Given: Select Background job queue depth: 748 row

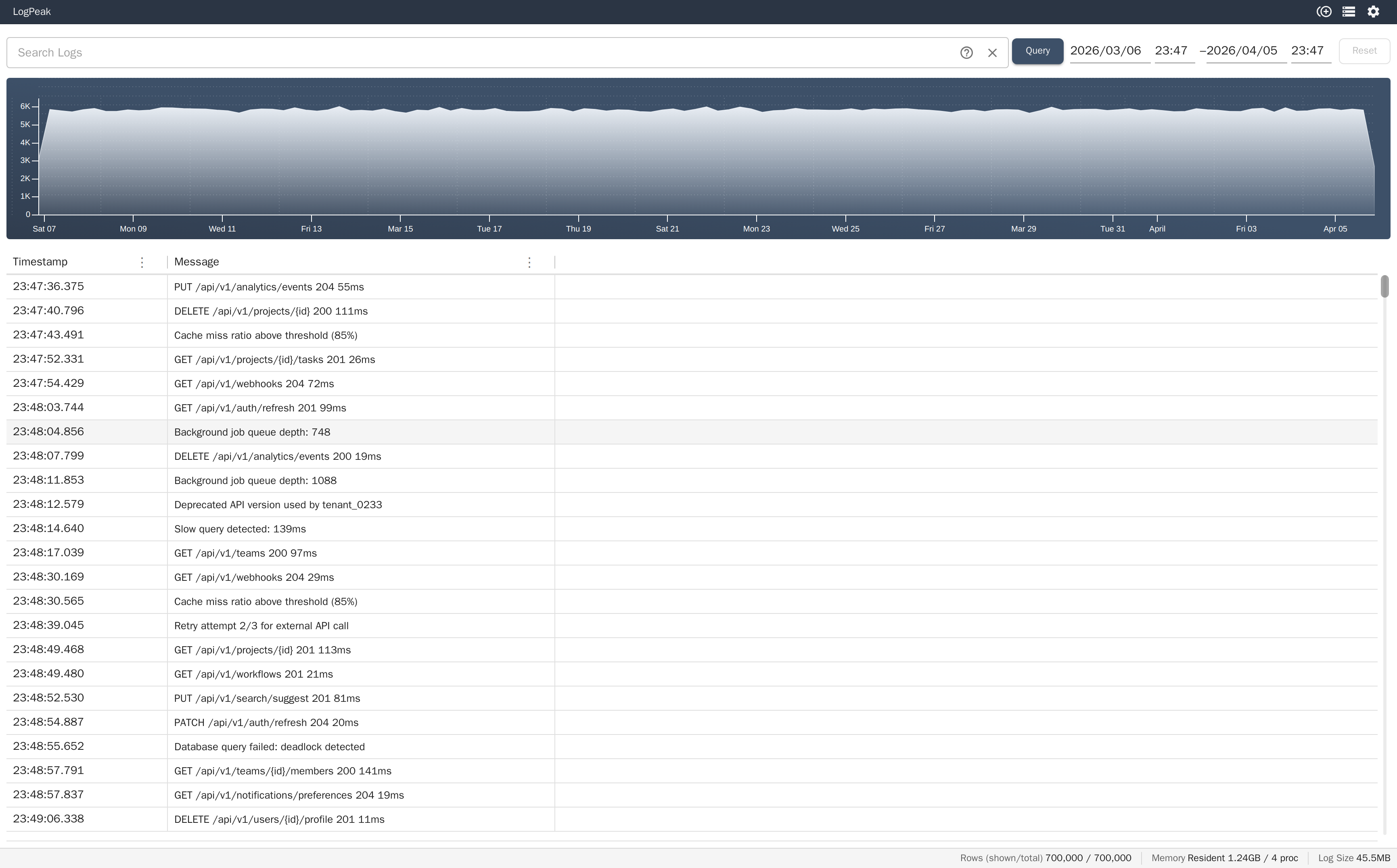Looking at the screenshot, I should pyautogui.click(x=692, y=432).
